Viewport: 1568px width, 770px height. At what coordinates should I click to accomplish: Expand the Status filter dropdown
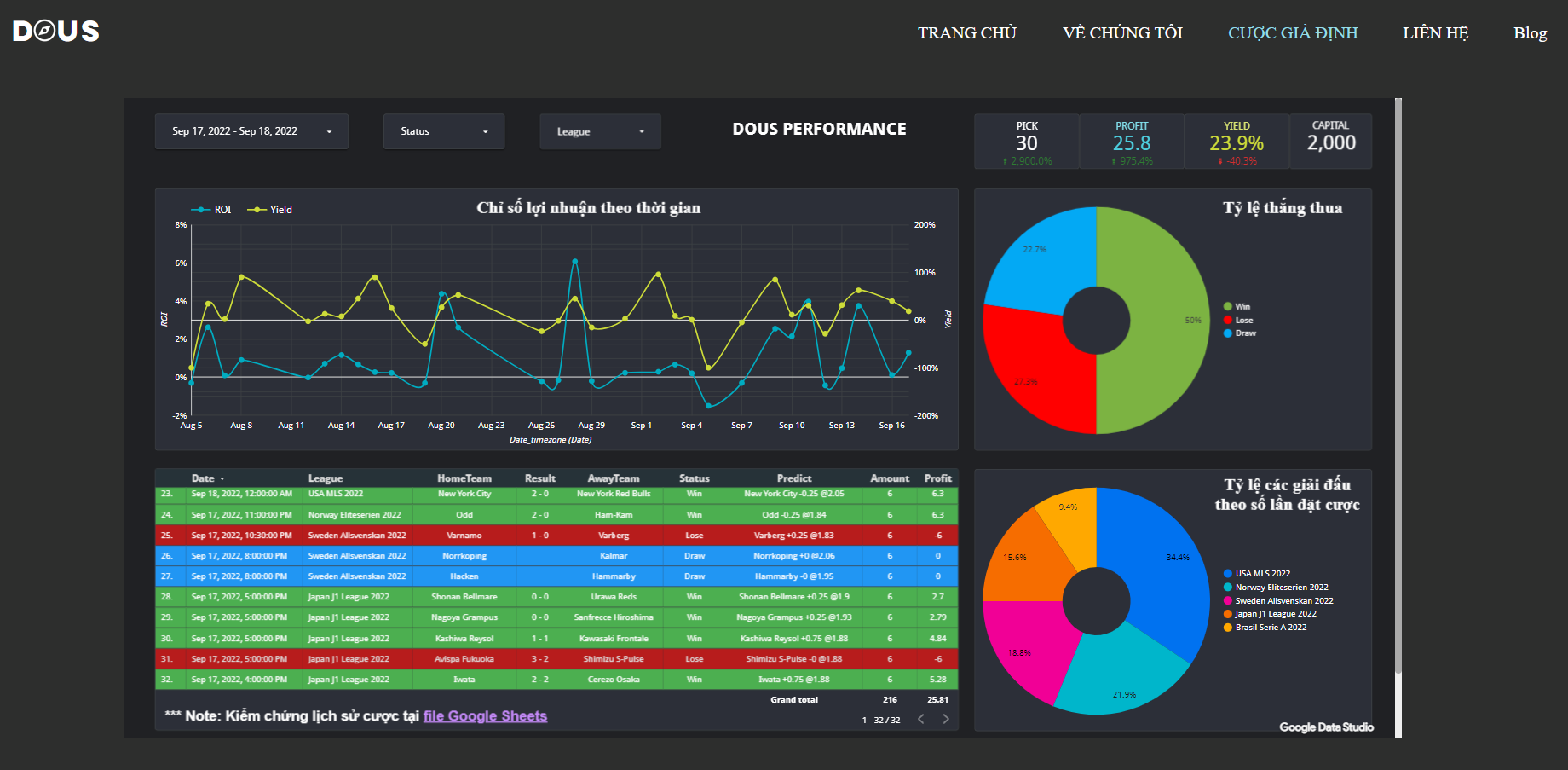point(444,131)
